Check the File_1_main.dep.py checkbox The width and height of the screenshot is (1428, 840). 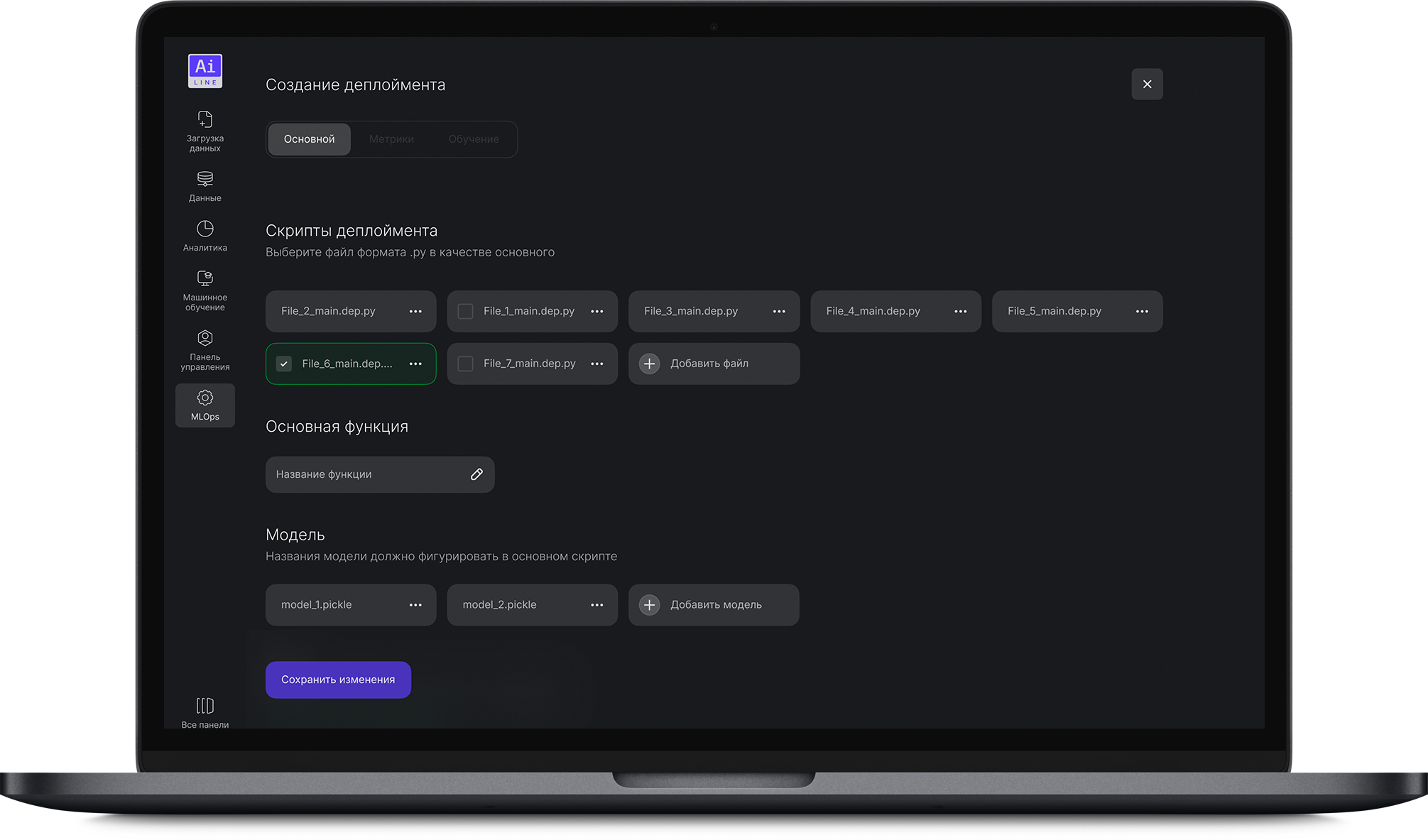(x=465, y=312)
